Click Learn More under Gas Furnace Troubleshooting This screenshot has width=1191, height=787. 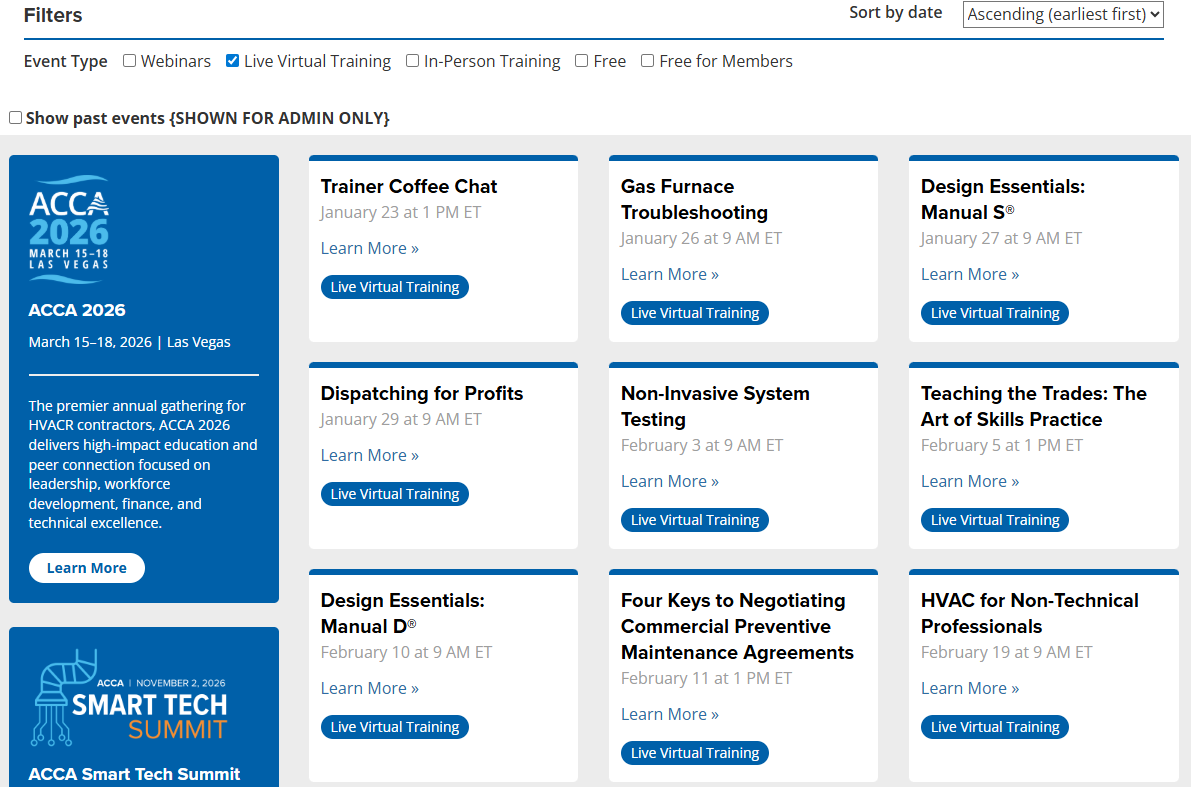[x=670, y=274]
